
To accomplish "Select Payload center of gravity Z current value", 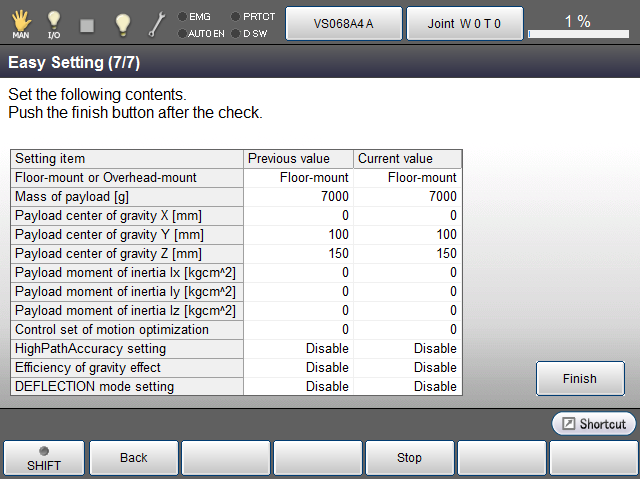I will click(x=408, y=253).
